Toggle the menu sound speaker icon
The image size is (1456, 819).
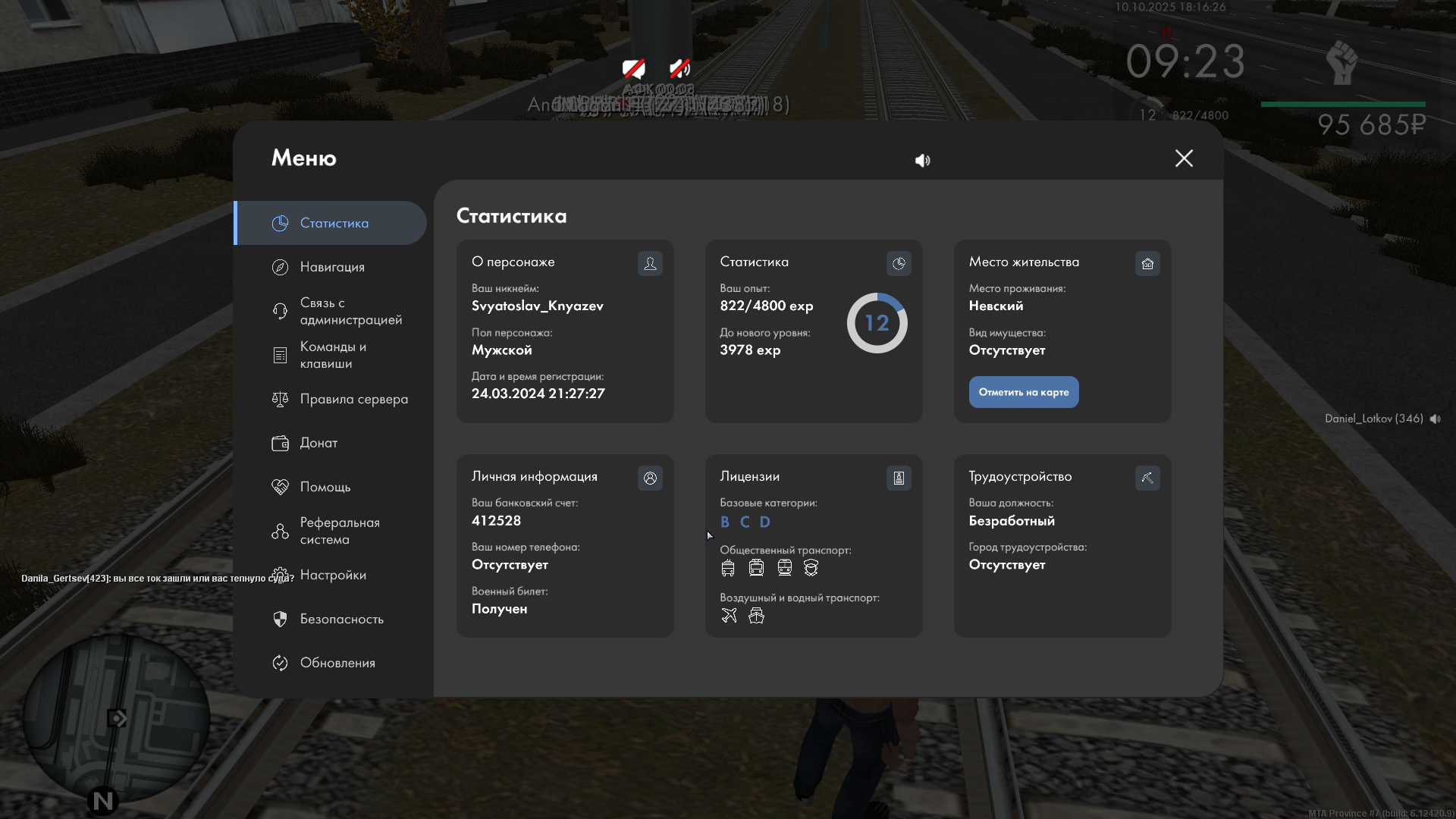[922, 160]
